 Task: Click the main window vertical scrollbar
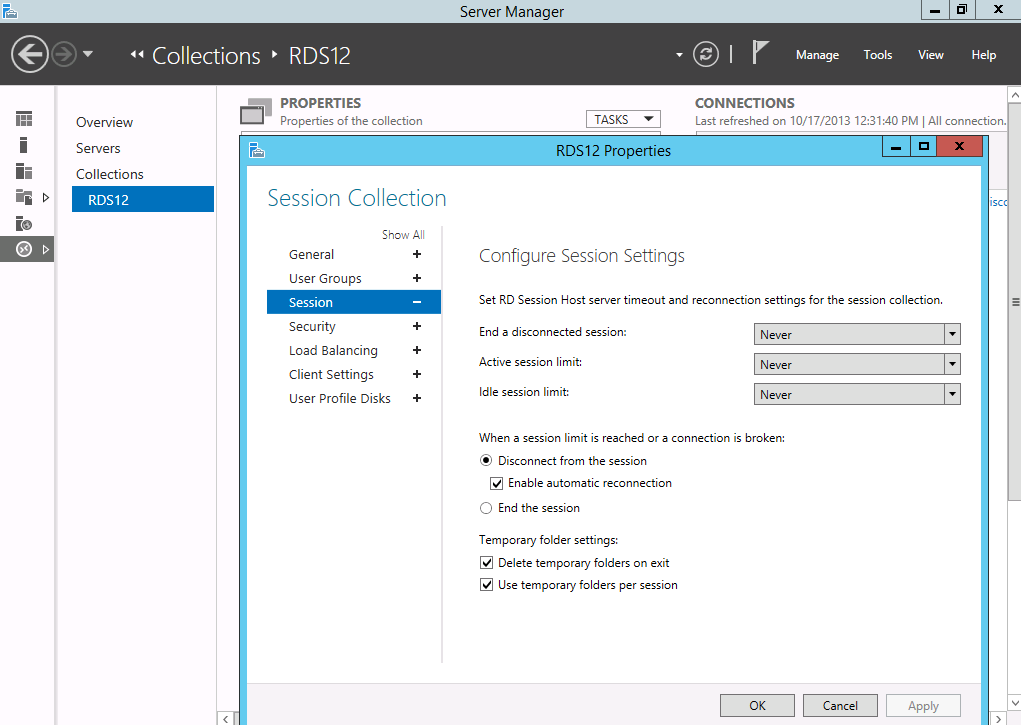click(x=1014, y=302)
